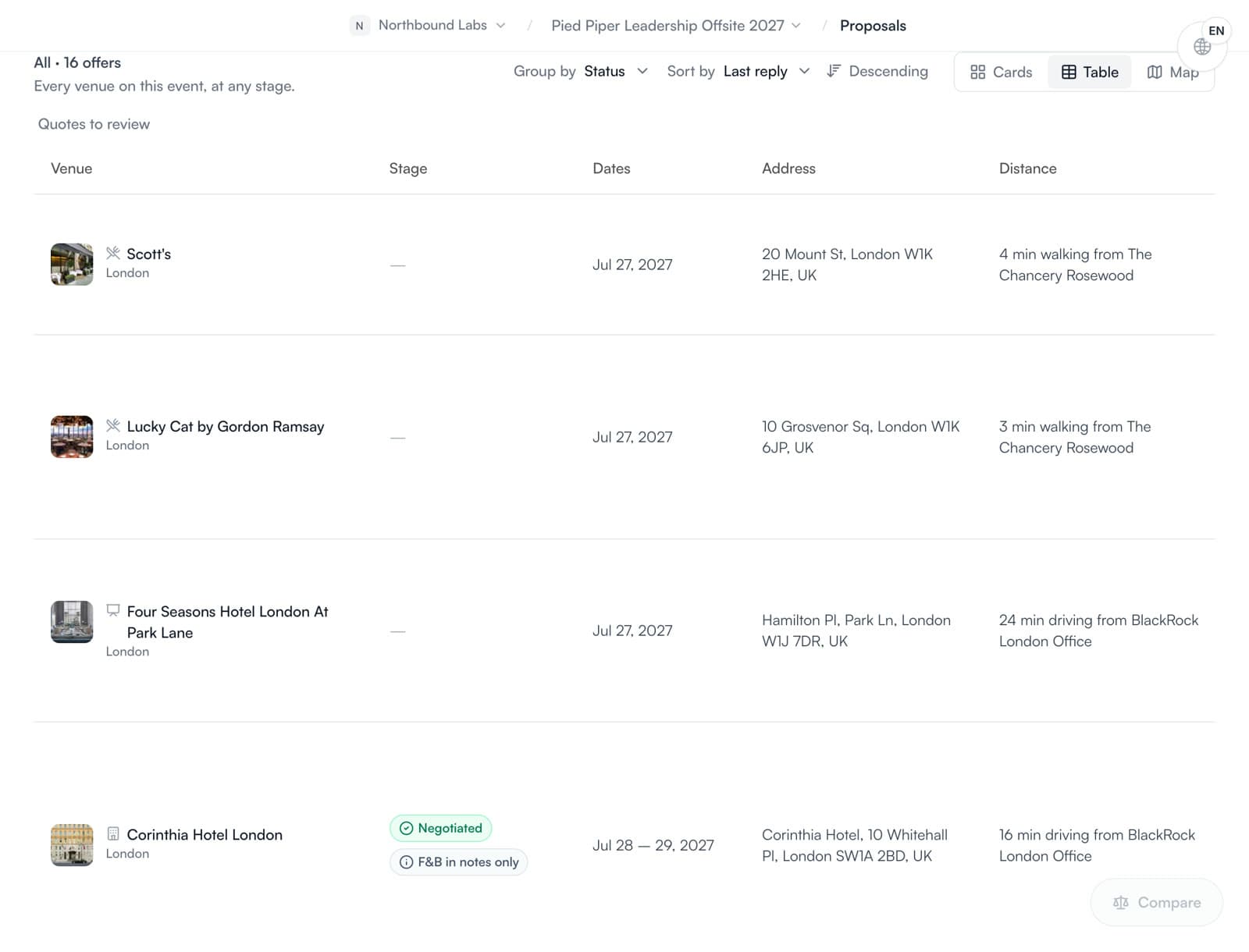This screenshot has width=1249, height=952.
Task: Open Pied Piper Leadership Offsite 2027 dropdown
Action: point(676,26)
